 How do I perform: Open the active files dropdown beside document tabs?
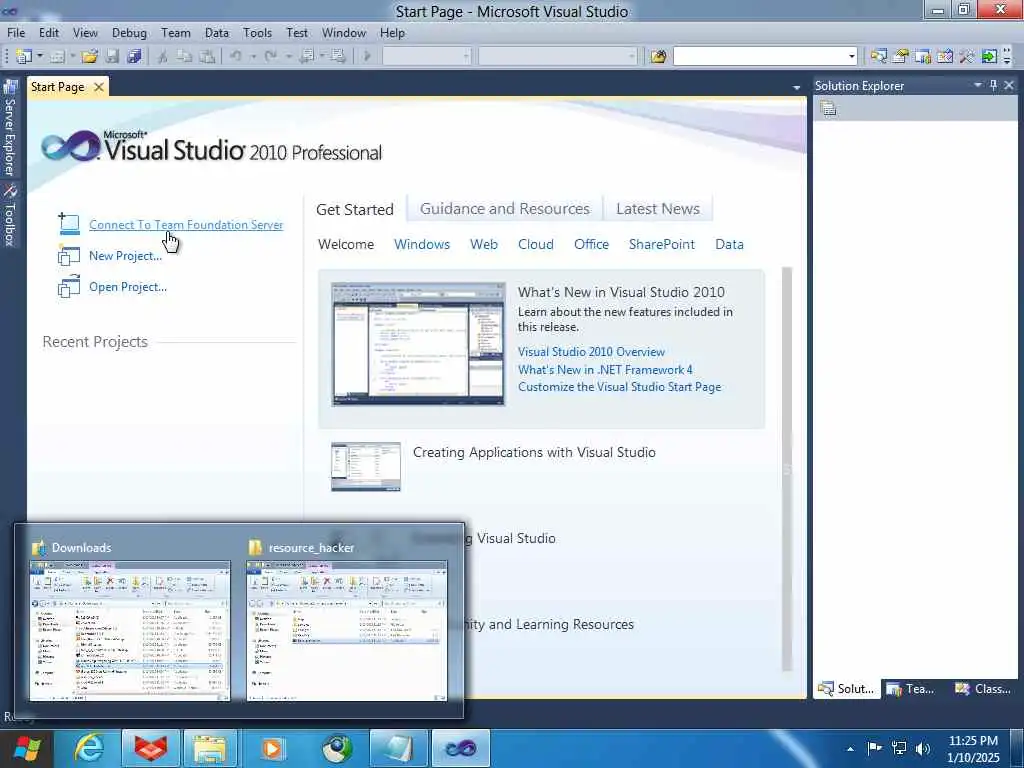click(796, 88)
